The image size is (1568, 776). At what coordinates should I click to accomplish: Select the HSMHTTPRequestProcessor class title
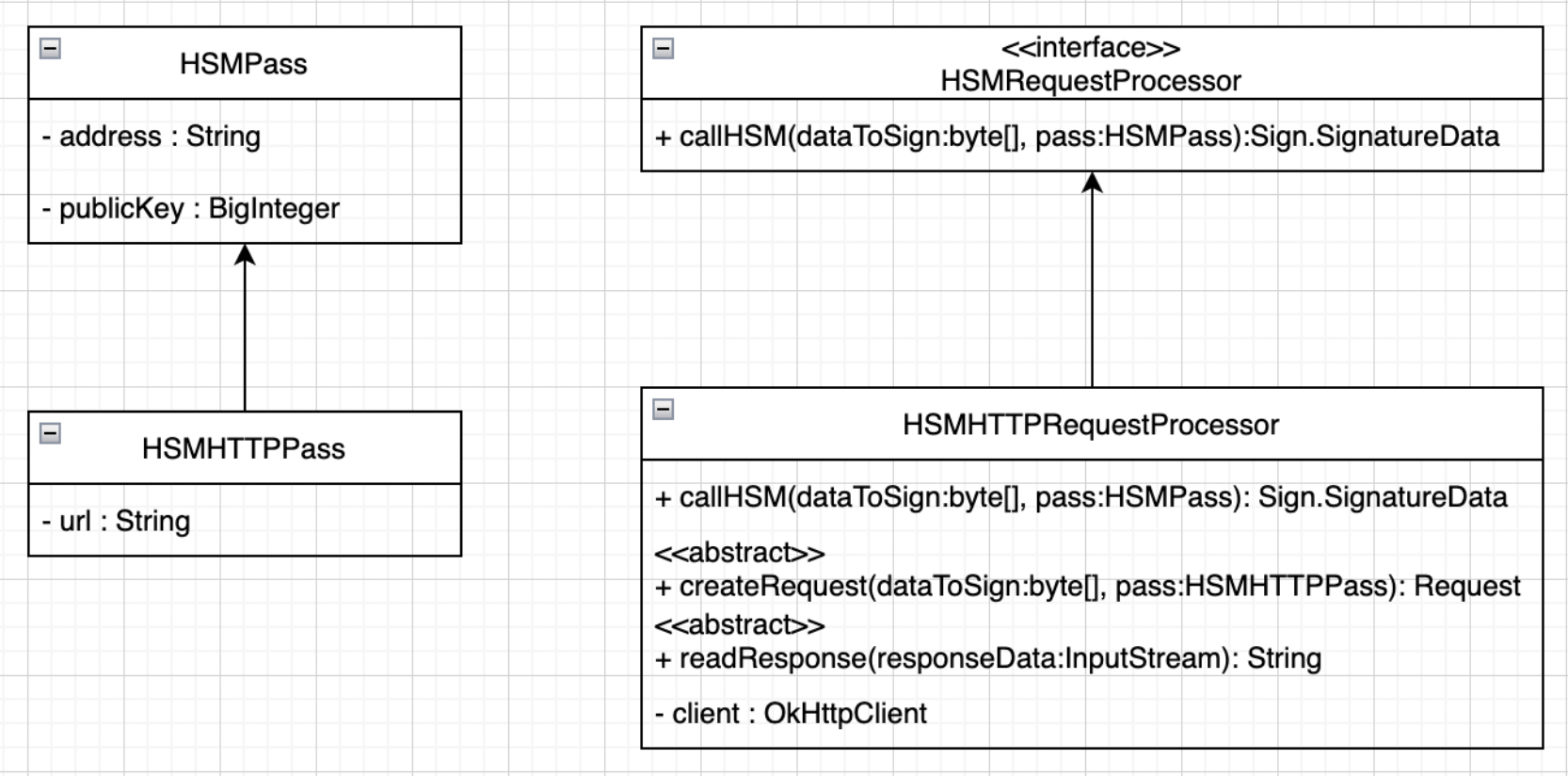pos(1091,425)
